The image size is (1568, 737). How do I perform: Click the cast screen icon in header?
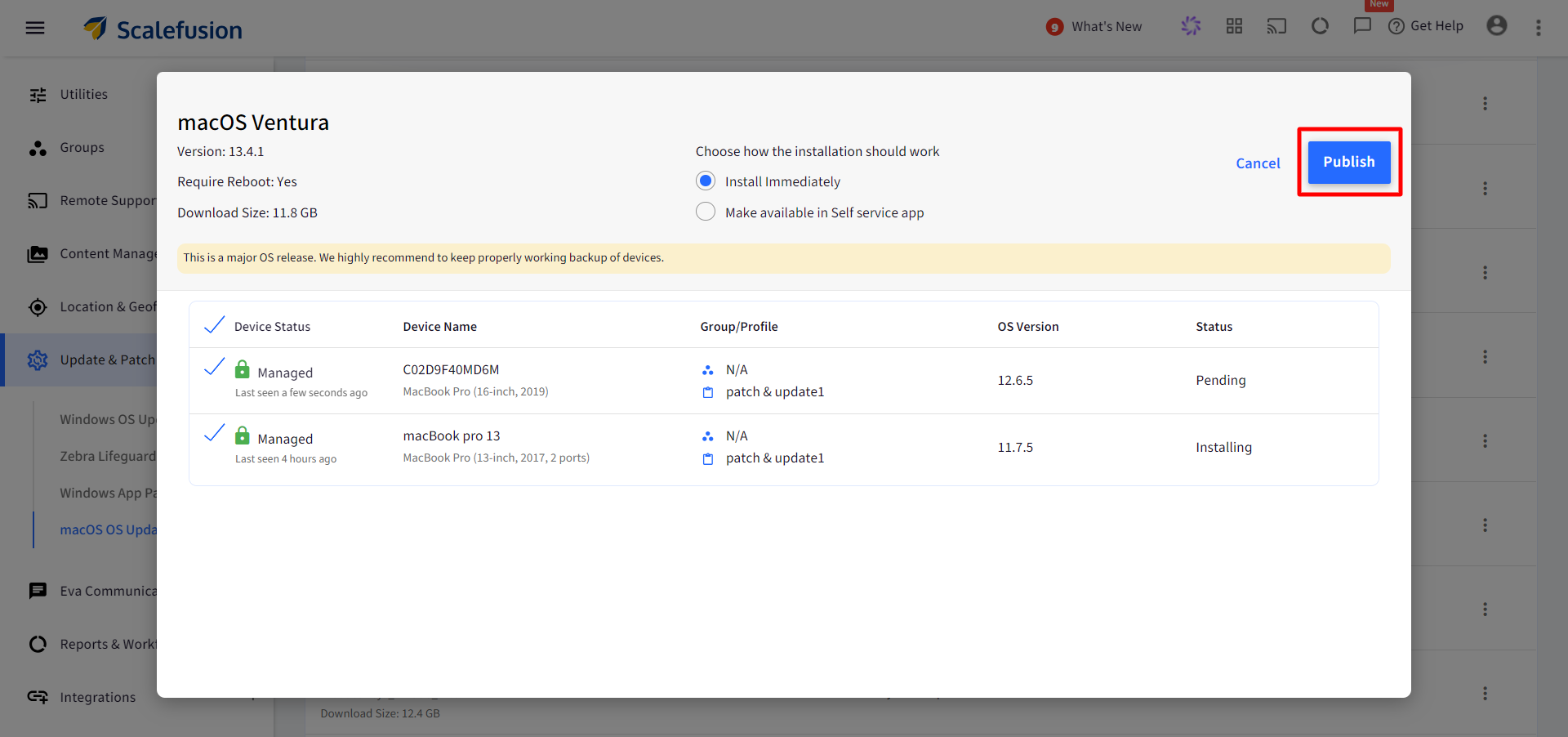coord(1276,26)
